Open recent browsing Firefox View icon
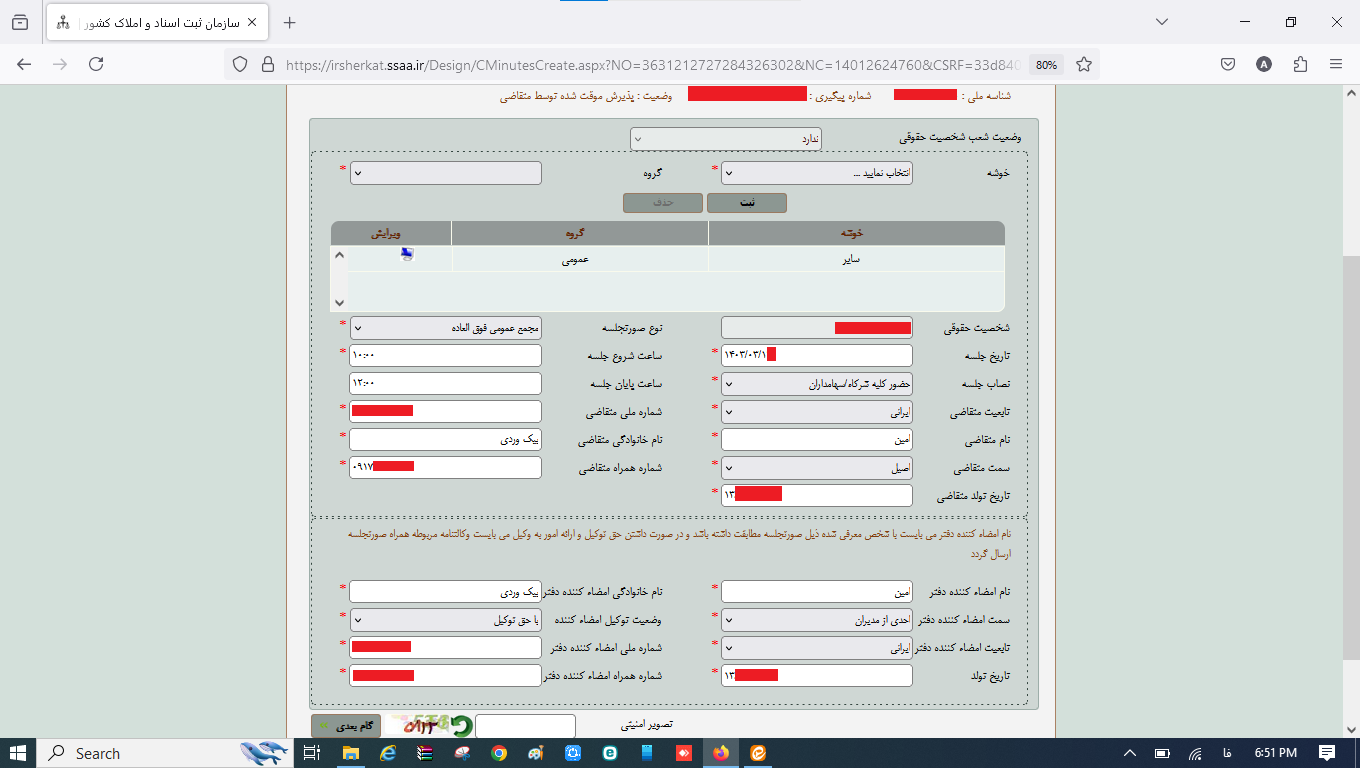This screenshot has width=1360, height=768. (x=20, y=22)
